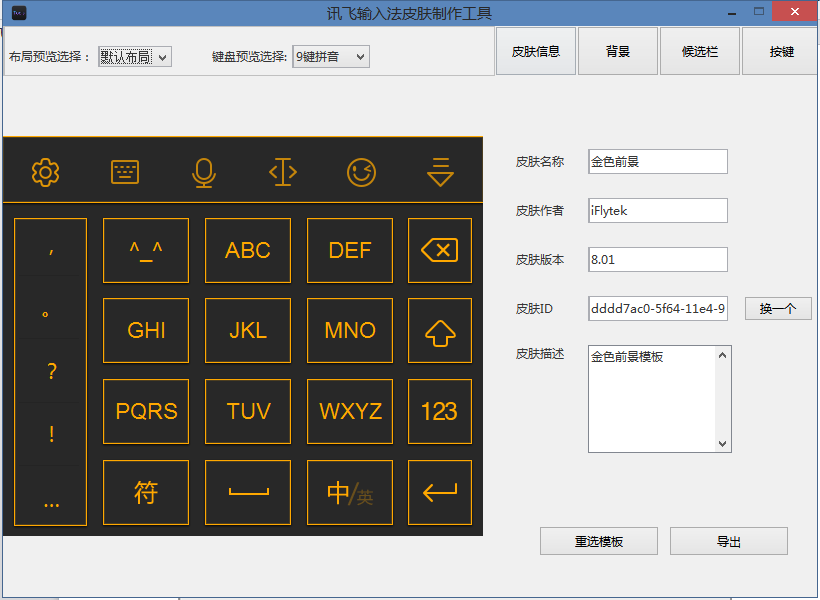The width and height of the screenshot is (820, 600).
Task: Switch to the 背景 tab
Action: (x=618, y=51)
